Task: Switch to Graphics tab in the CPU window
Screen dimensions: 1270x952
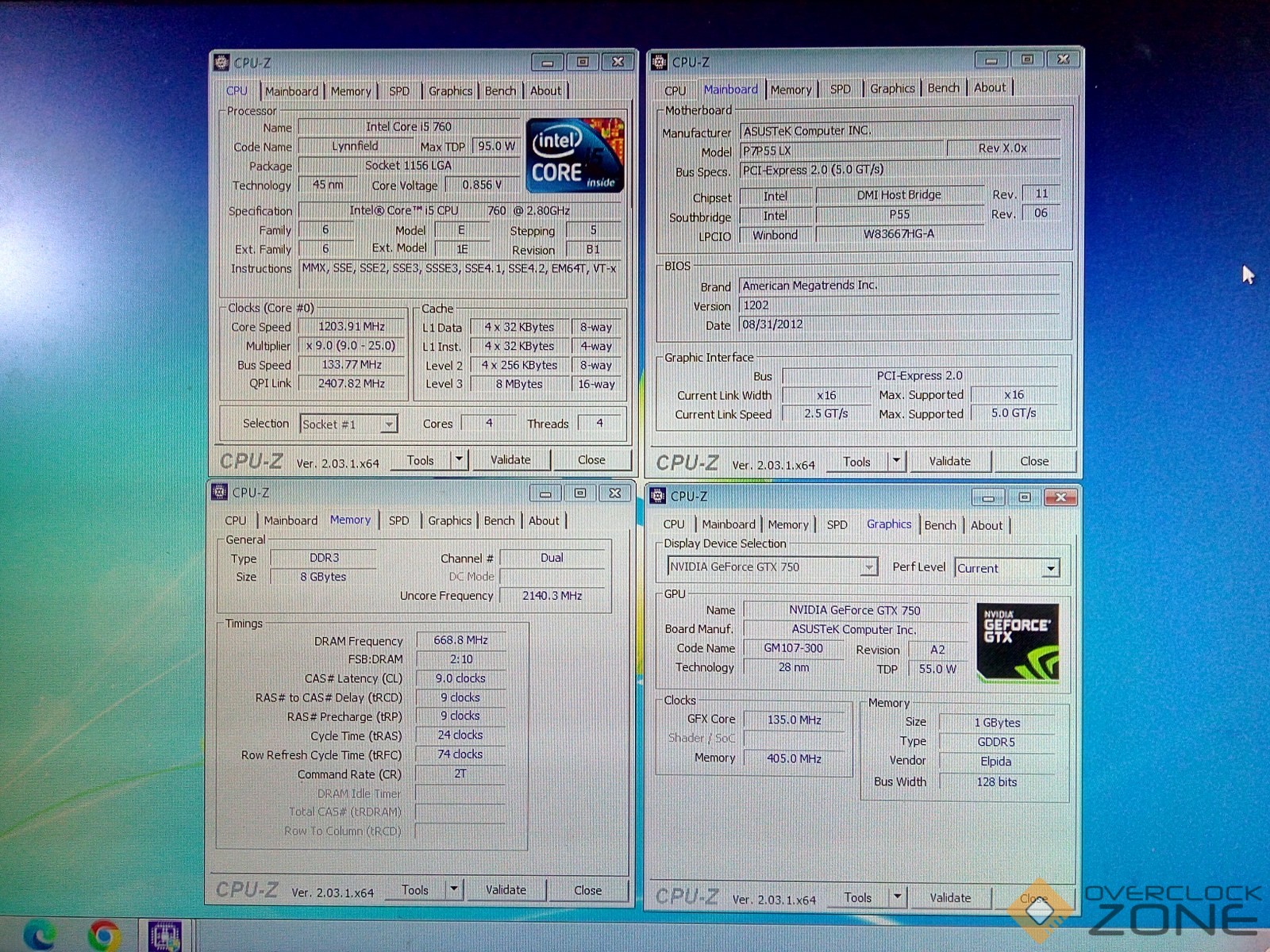Action: click(x=450, y=91)
